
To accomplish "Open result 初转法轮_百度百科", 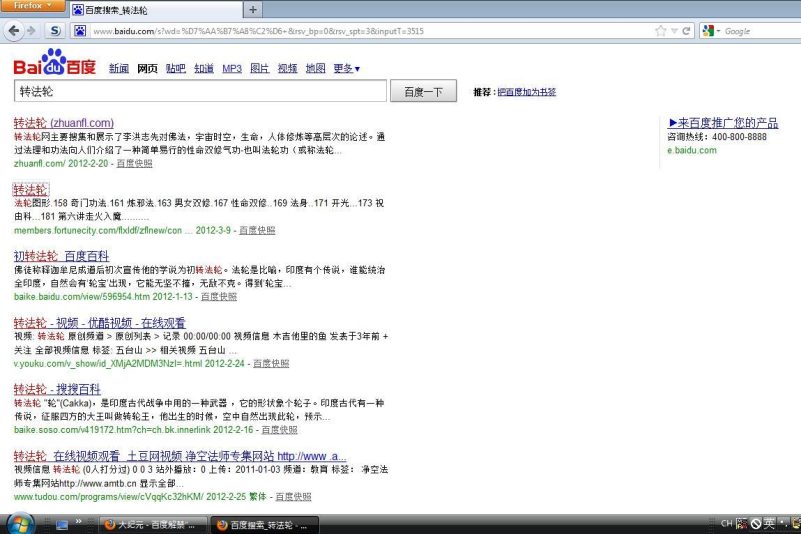I will [61, 256].
